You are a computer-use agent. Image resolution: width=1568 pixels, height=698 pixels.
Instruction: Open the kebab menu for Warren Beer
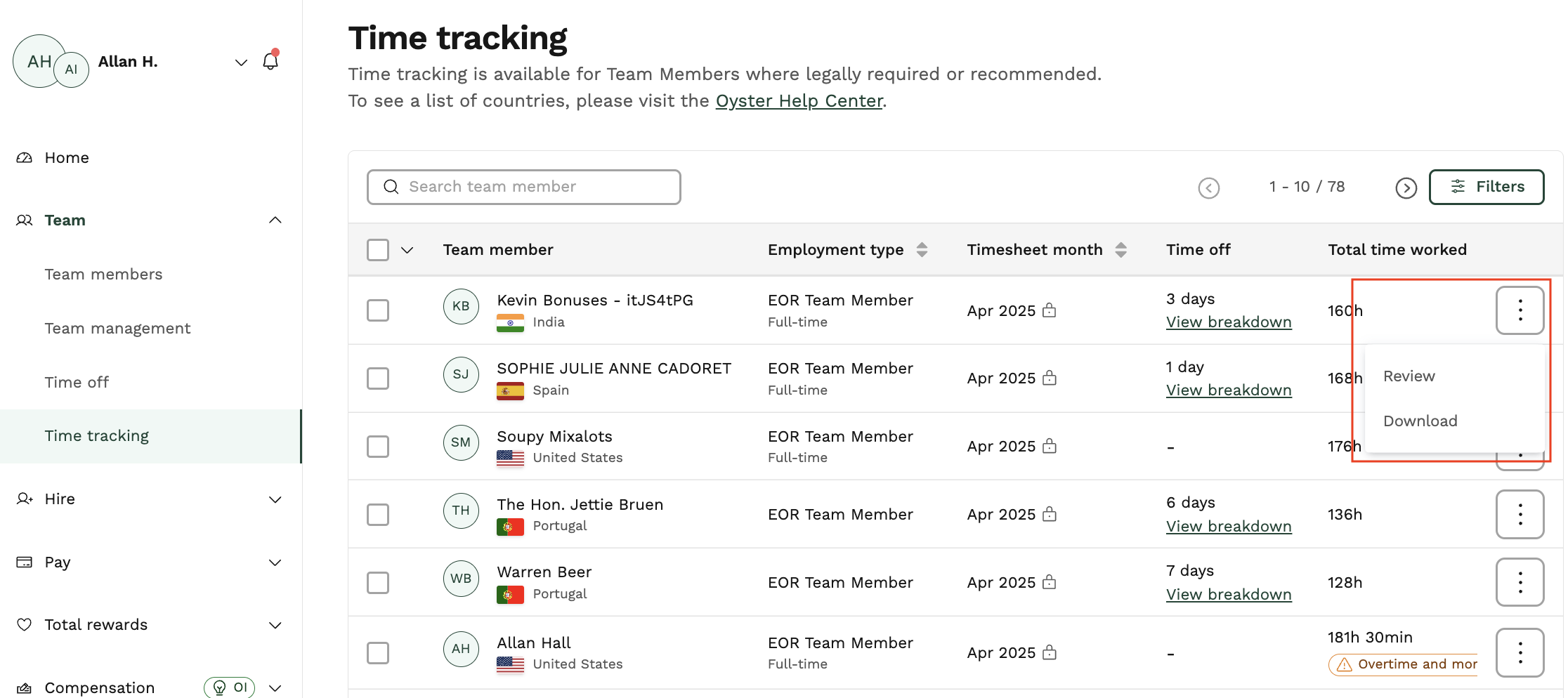point(1520,582)
